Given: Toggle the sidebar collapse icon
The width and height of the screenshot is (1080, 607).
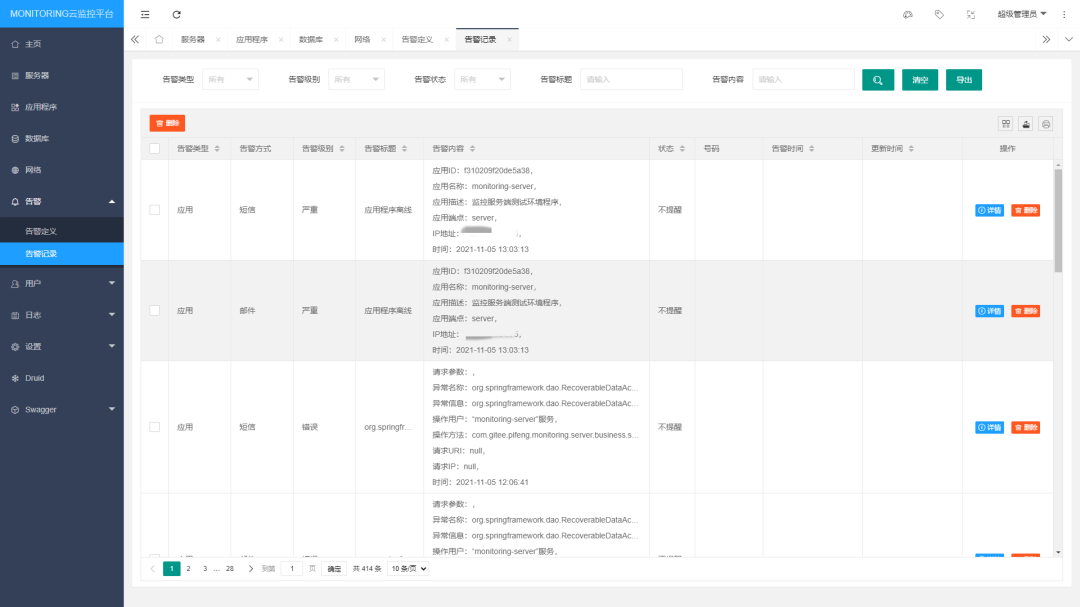Looking at the screenshot, I should [145, 14].
